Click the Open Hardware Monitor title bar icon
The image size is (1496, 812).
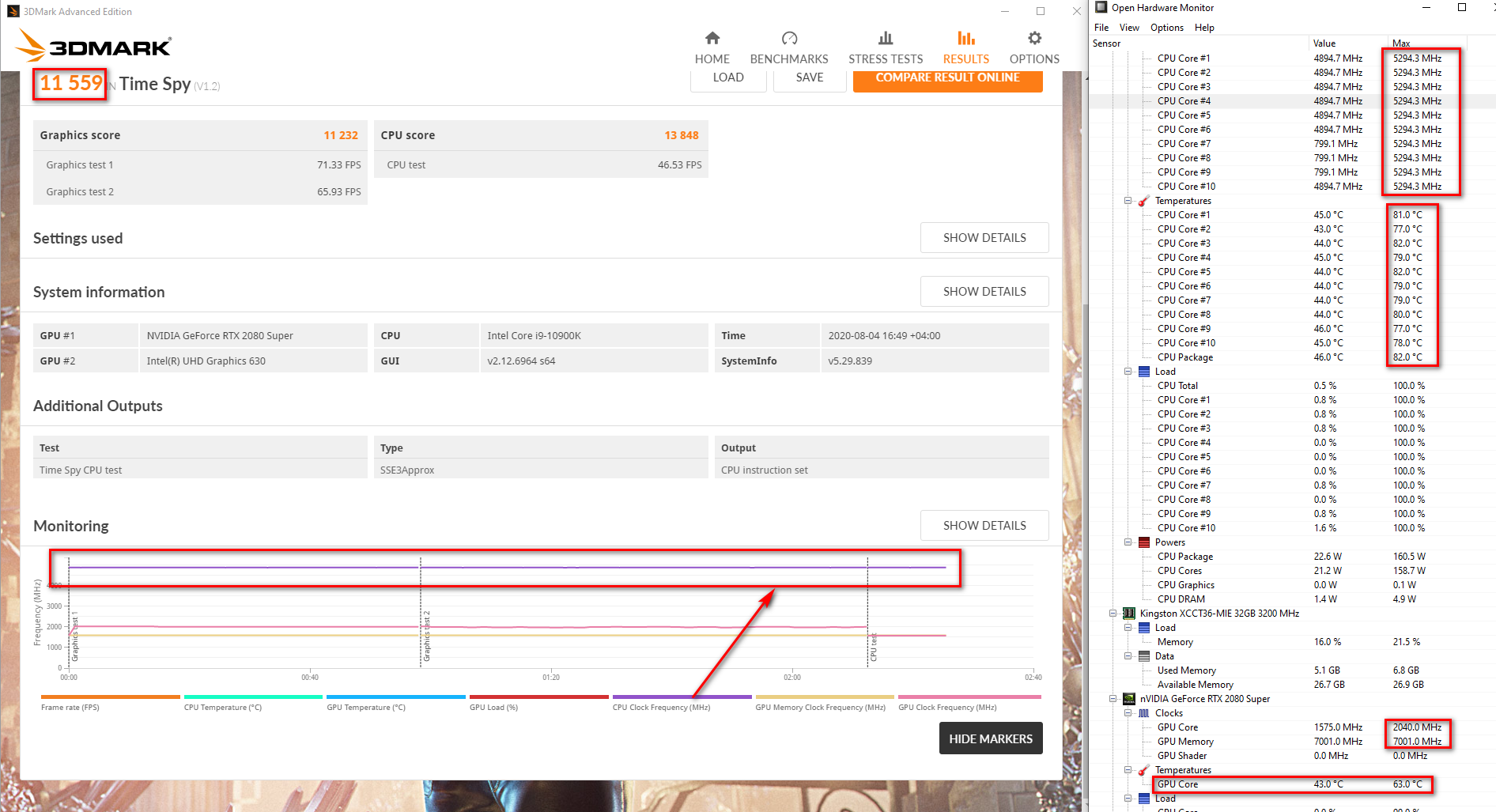click(1101, 8)
